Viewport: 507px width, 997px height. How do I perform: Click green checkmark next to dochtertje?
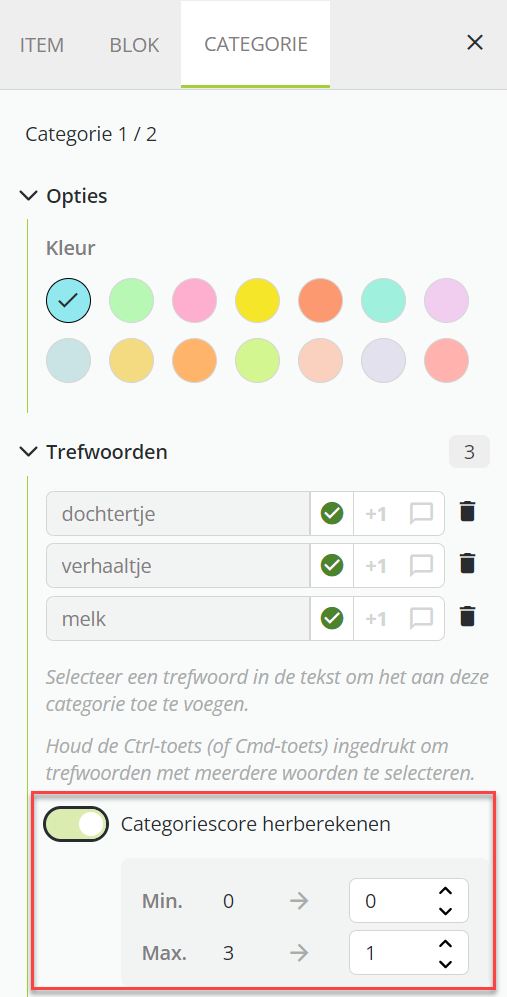point(331,513)
